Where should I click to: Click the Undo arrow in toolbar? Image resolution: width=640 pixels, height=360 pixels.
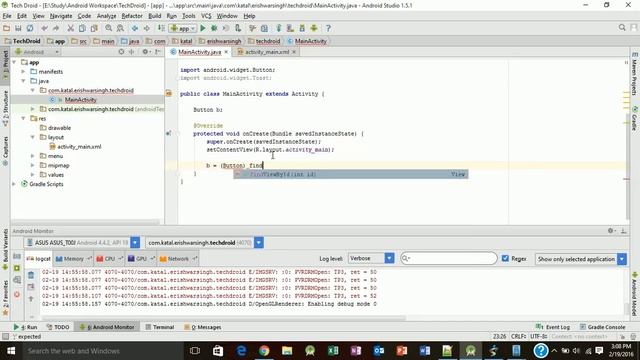click(x=44, y=28)
